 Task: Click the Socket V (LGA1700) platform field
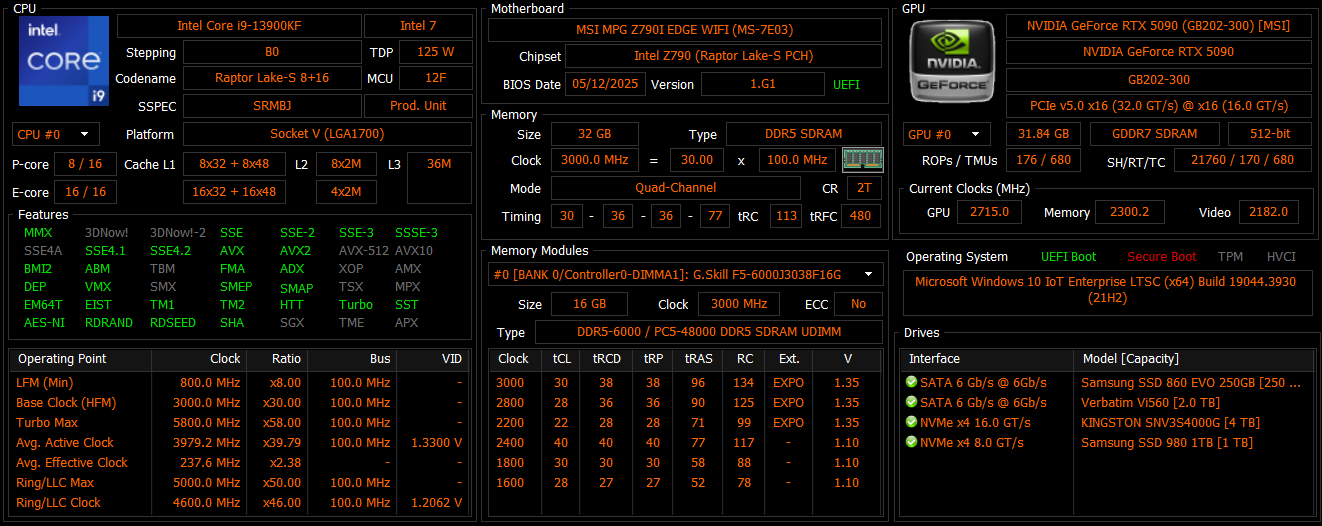click(x=327, y=134)
